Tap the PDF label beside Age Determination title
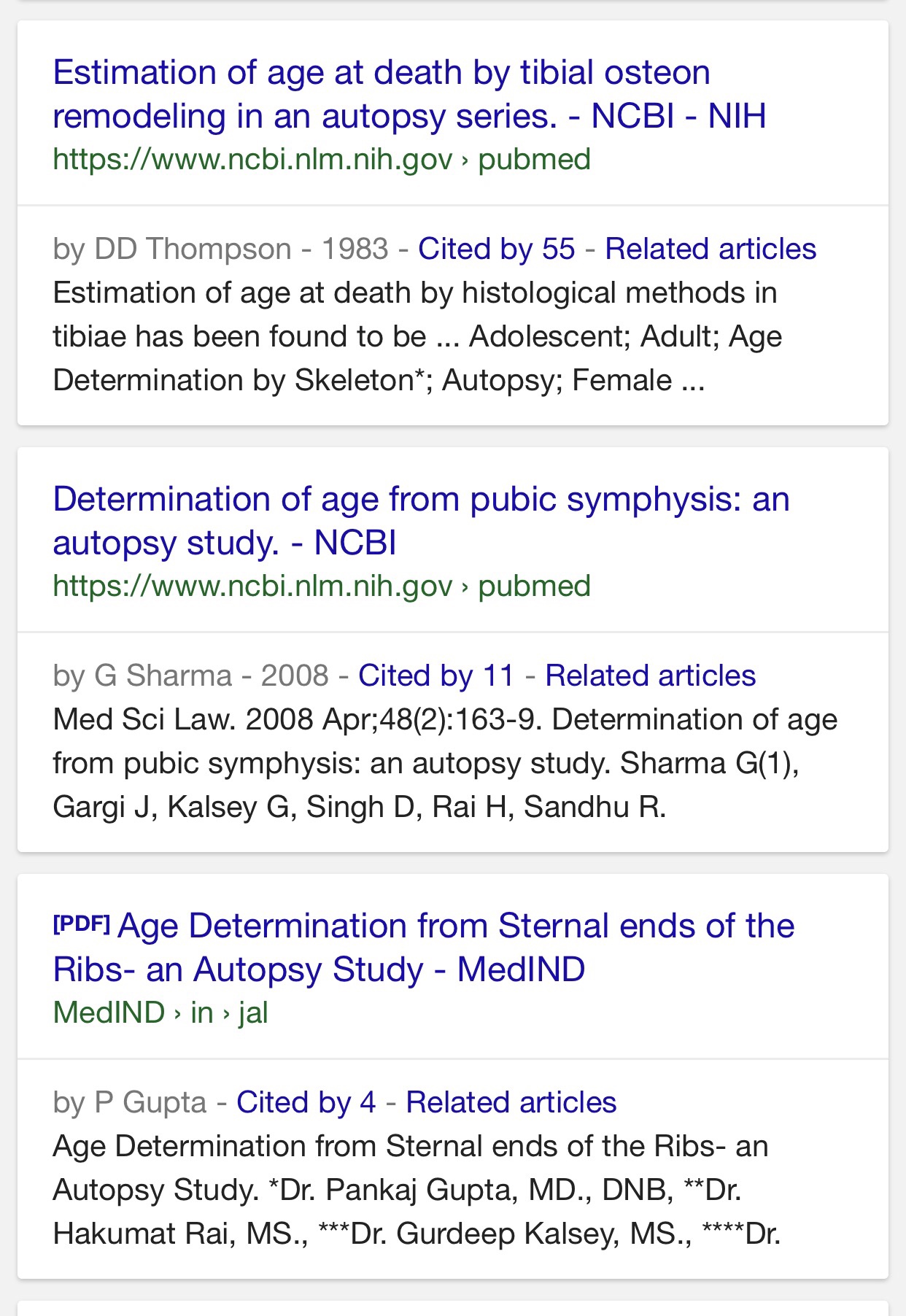906x1316 pixels. (x=81, y=924)
